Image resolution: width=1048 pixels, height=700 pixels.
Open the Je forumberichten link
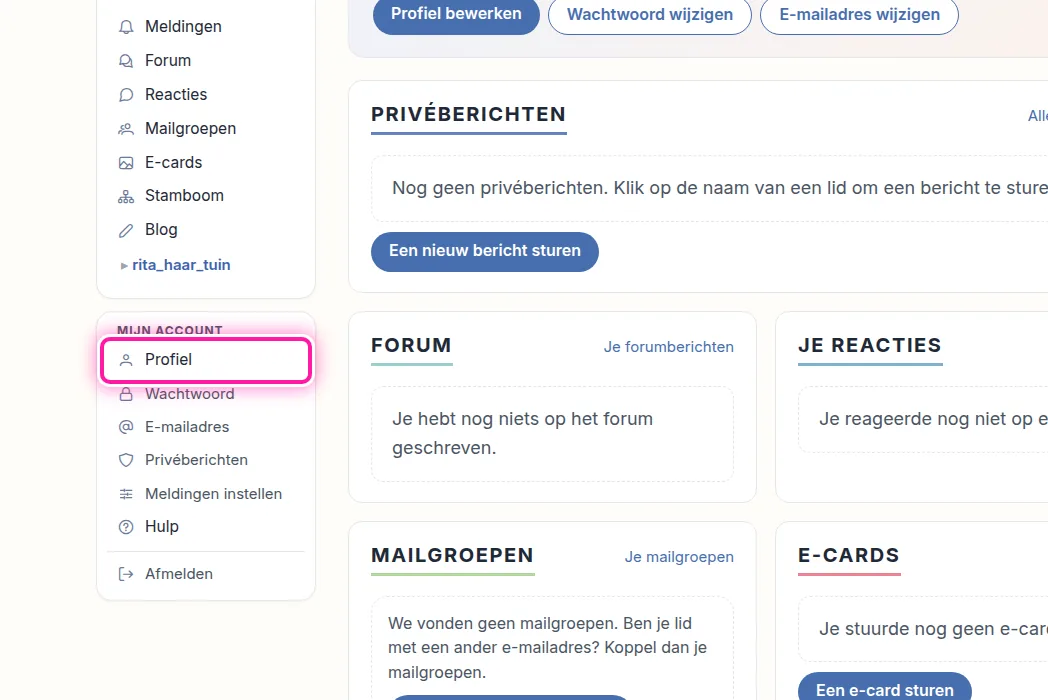coord(668,347)
